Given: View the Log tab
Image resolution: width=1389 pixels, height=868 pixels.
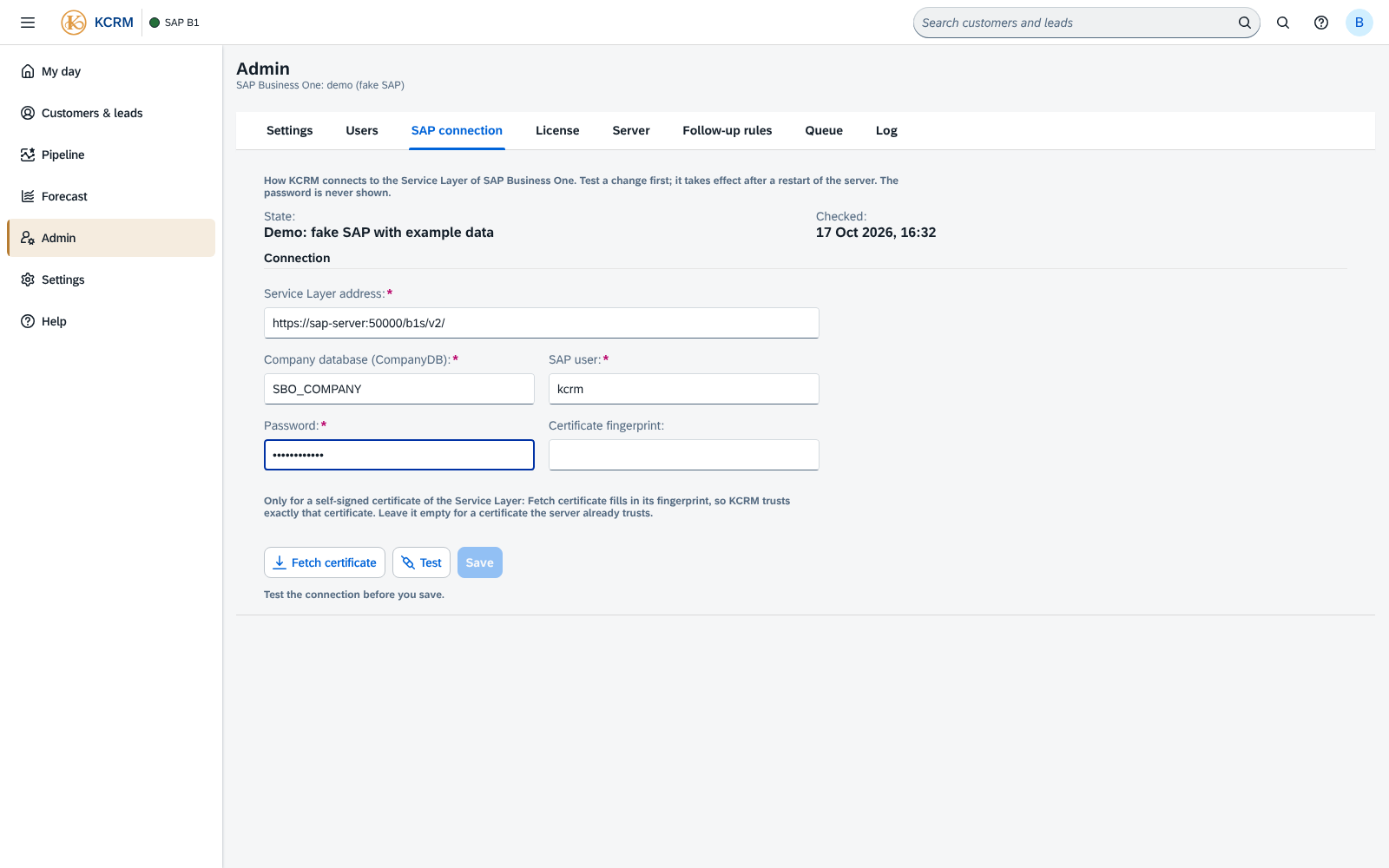Looking at the screenshot, I should click(x=886, y=130).
